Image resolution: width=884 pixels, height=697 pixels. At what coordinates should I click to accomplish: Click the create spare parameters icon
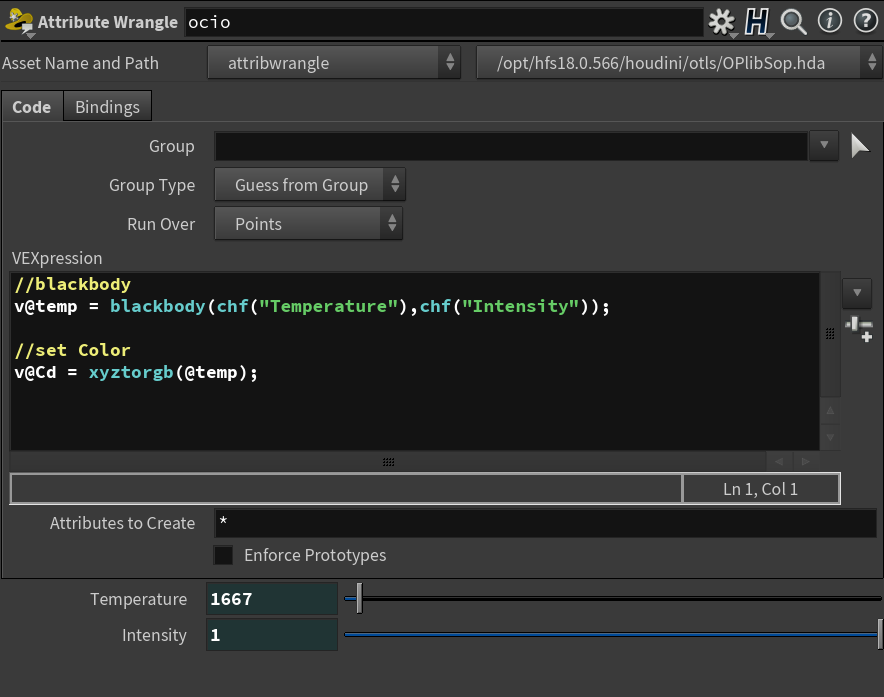point(859,329)
